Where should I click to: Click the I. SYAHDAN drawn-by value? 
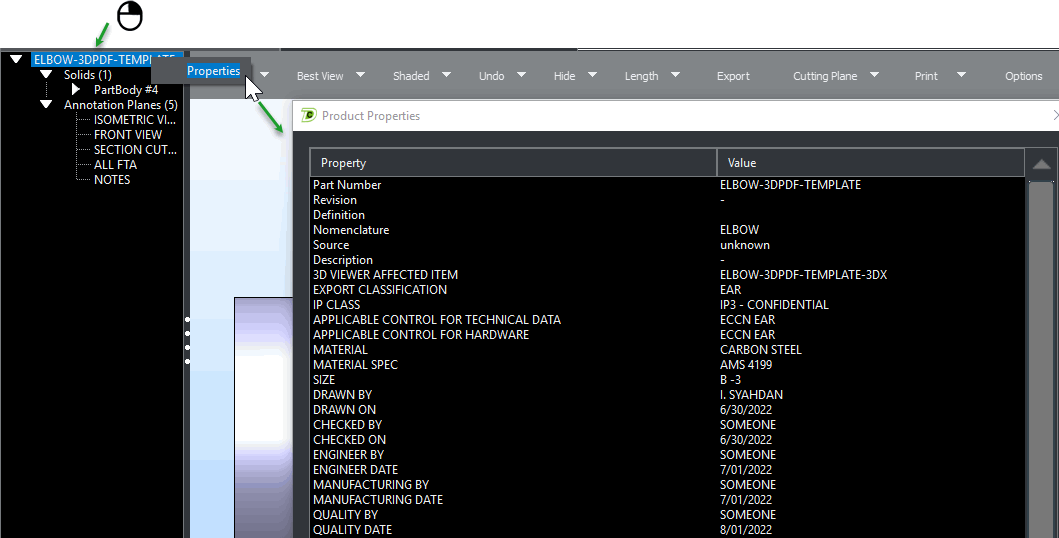[x=751, y=394]
